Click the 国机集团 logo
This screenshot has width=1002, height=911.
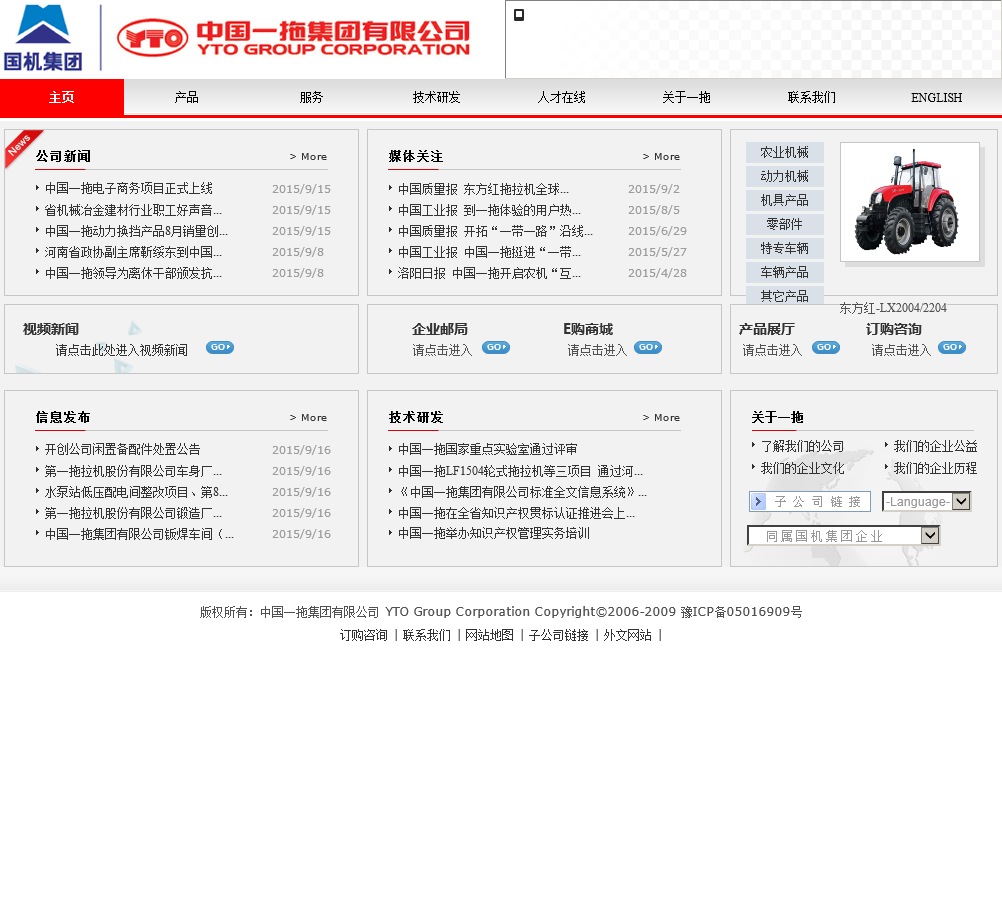pyautogui.click(x=43, y=37)
